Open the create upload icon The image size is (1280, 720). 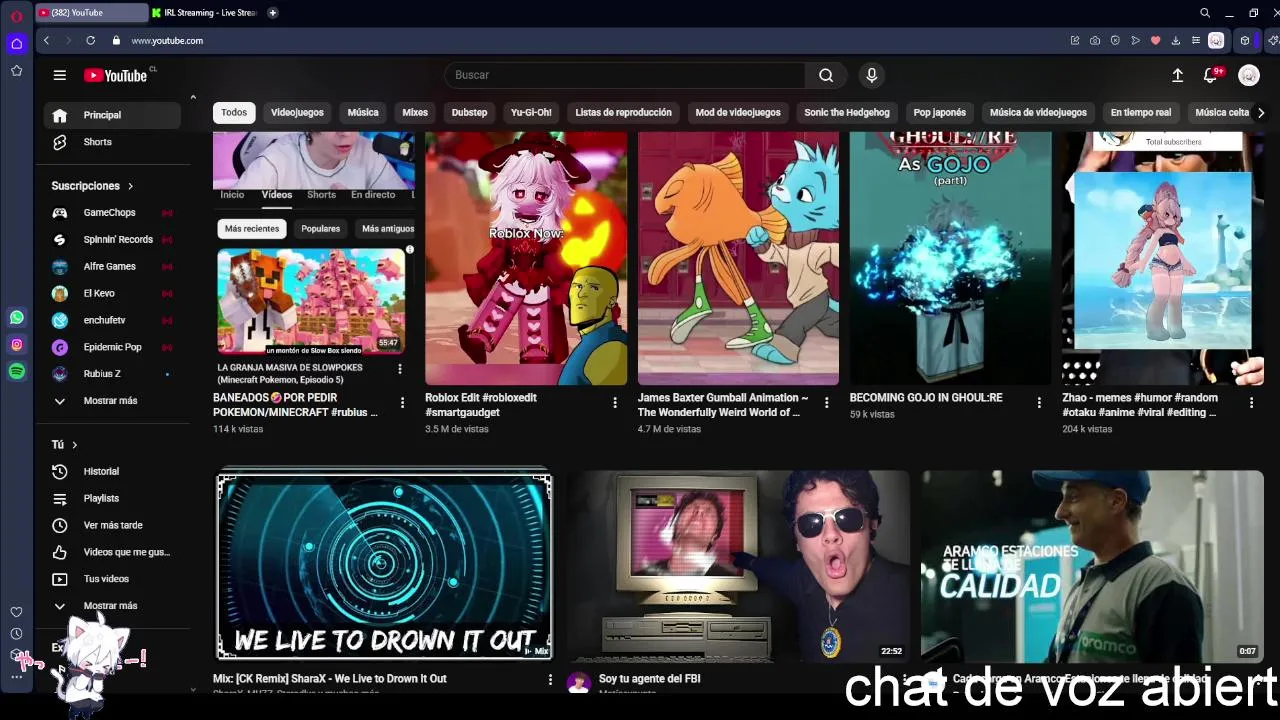pos(1177,75)
